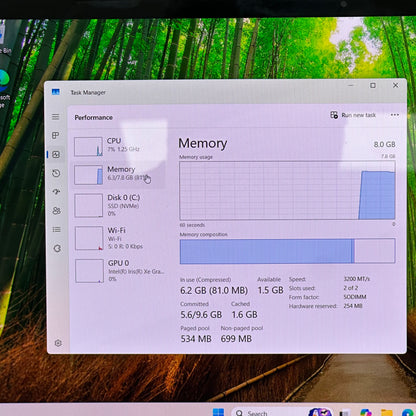Viewport: 416px width, 416px height.
Task: Select the Memory performance entry
Action: pos(119,175)
